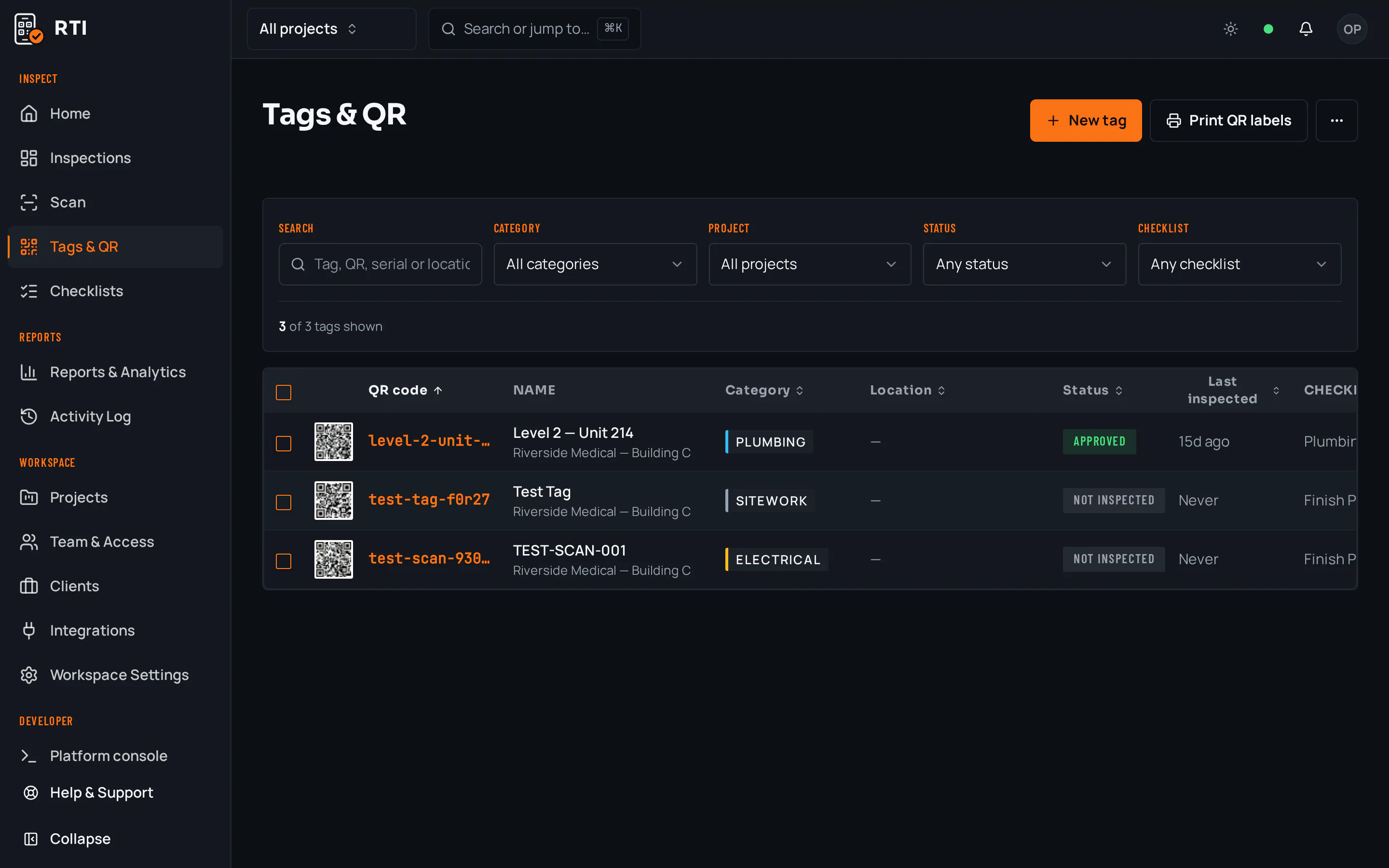Click the New tag button
Screen dimensions: 1389x868
pos(1085,121)
